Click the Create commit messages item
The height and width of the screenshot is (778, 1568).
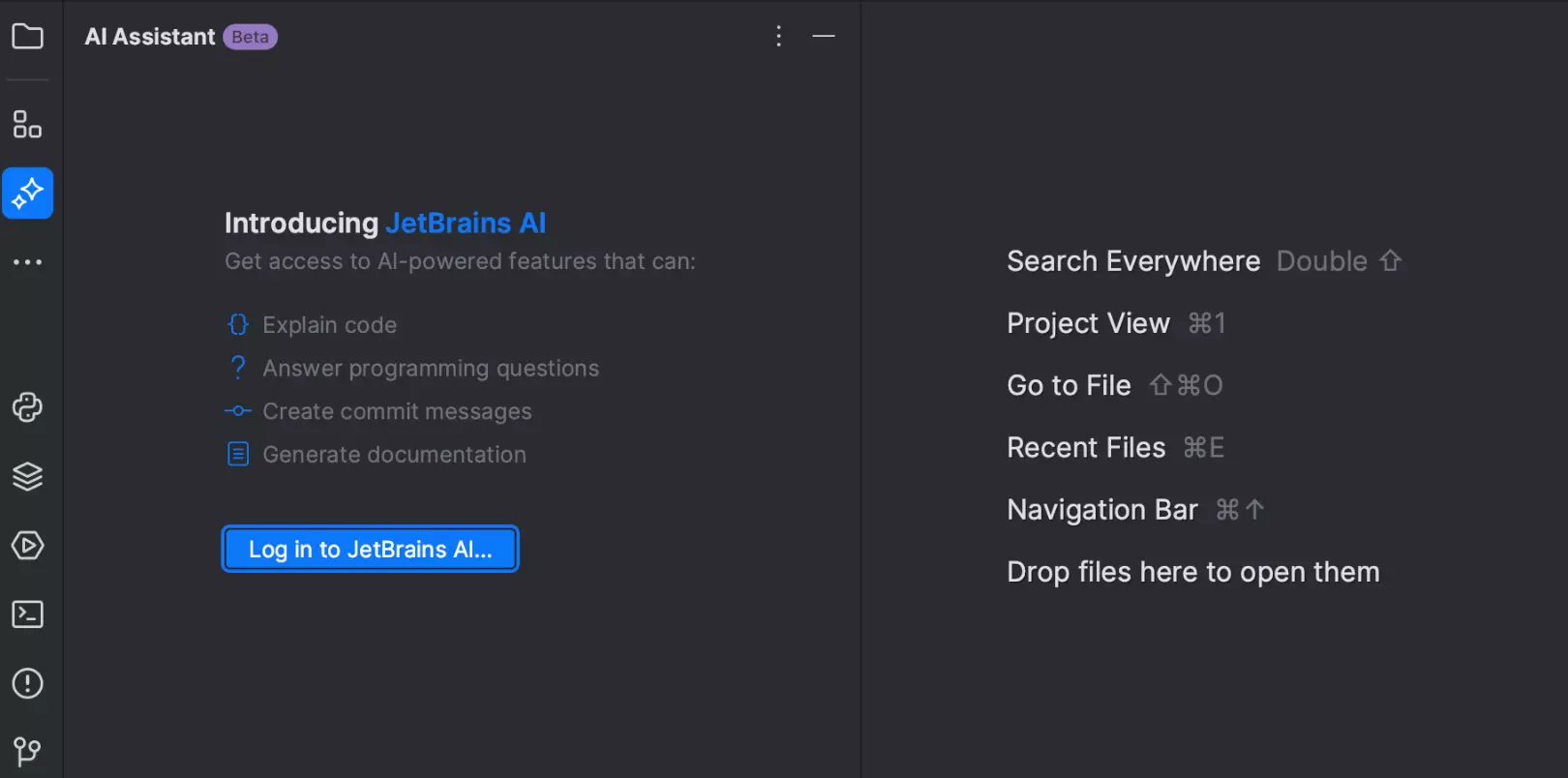397,412
